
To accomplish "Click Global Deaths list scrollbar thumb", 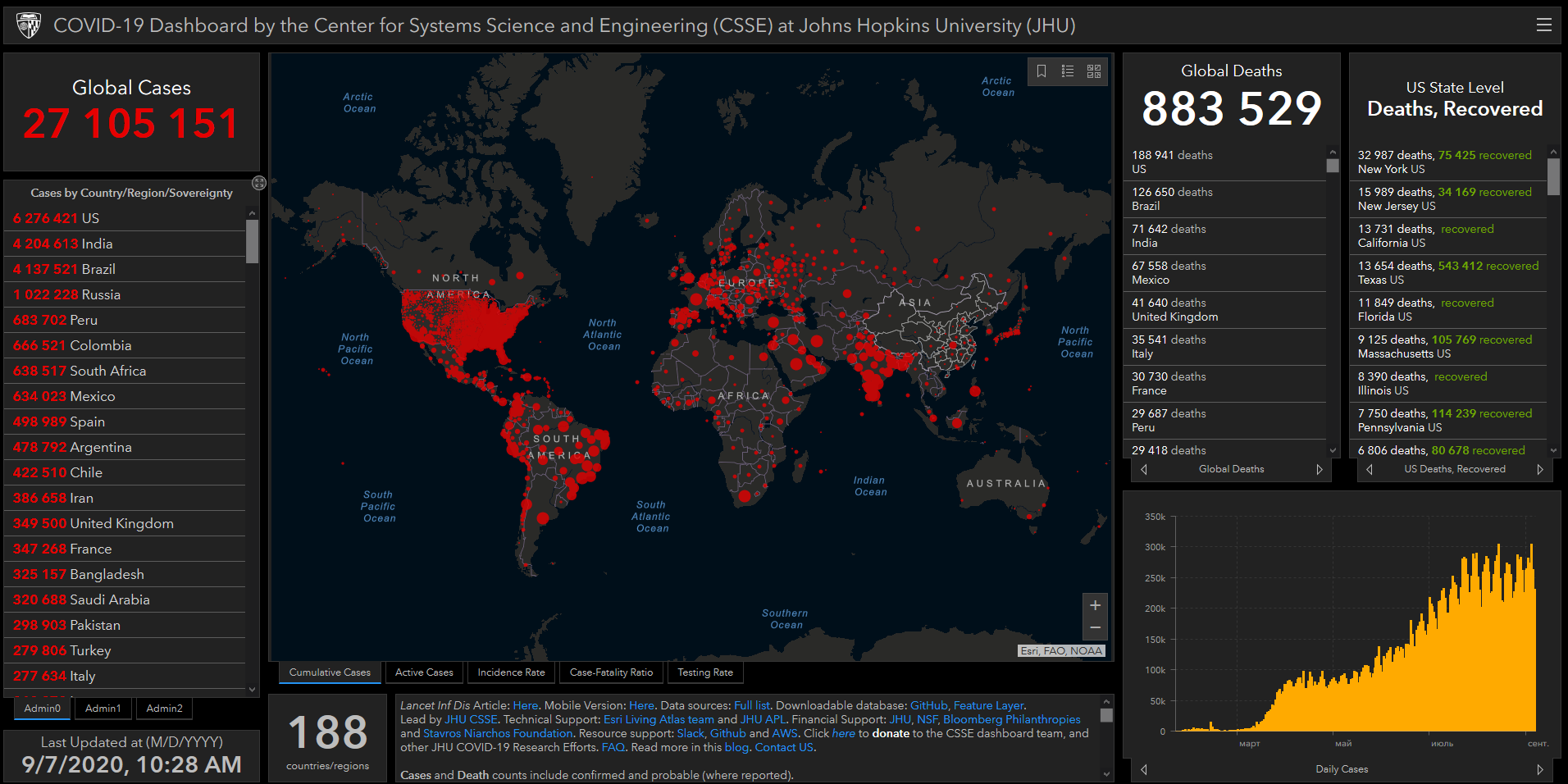I will [x=1333, y=166].
